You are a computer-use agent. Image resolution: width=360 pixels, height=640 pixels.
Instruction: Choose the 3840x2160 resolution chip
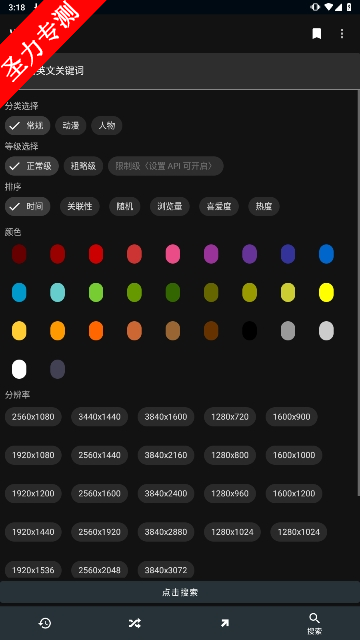166,455
